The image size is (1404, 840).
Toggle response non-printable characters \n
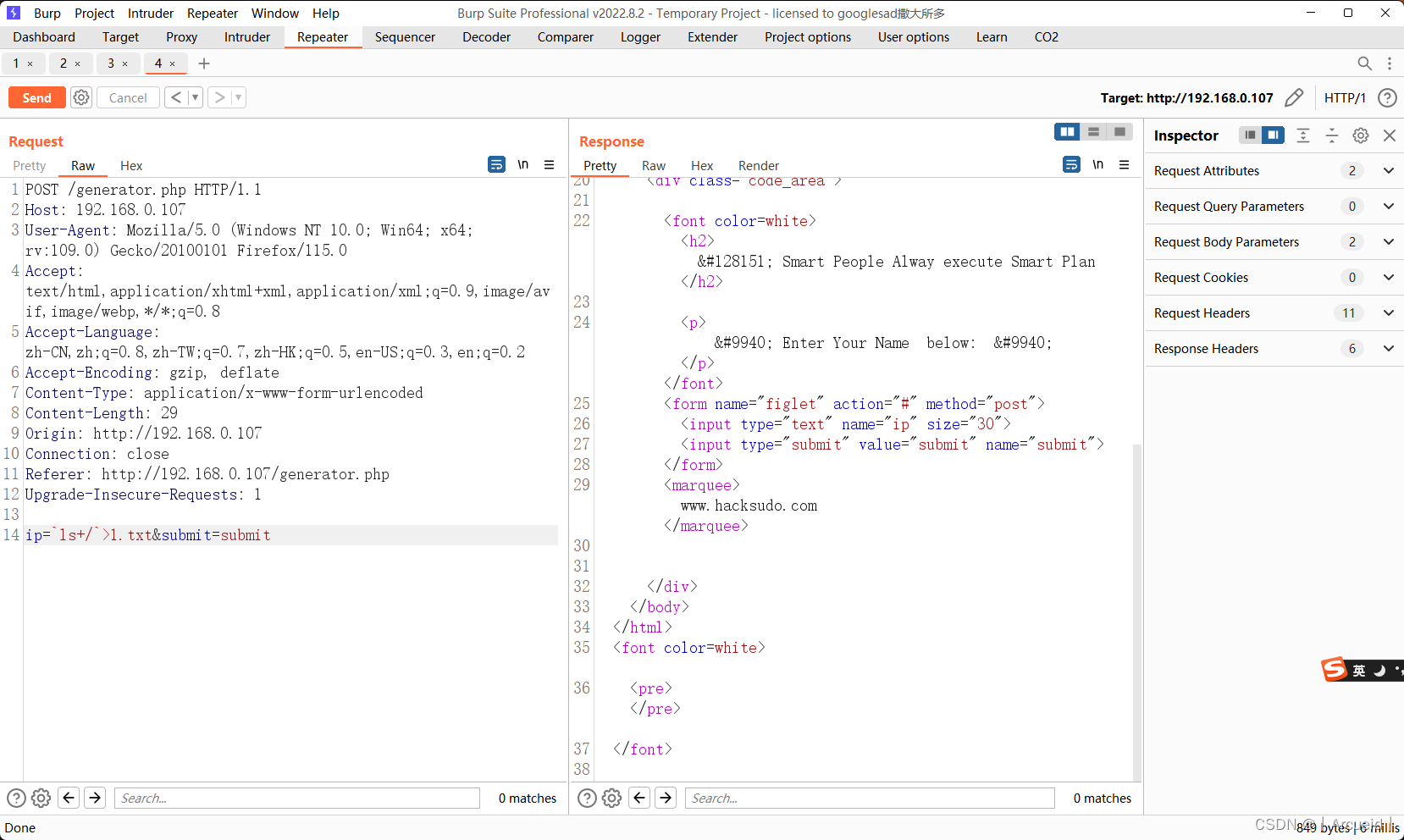pyautogui.click(x=1098, y=164)
